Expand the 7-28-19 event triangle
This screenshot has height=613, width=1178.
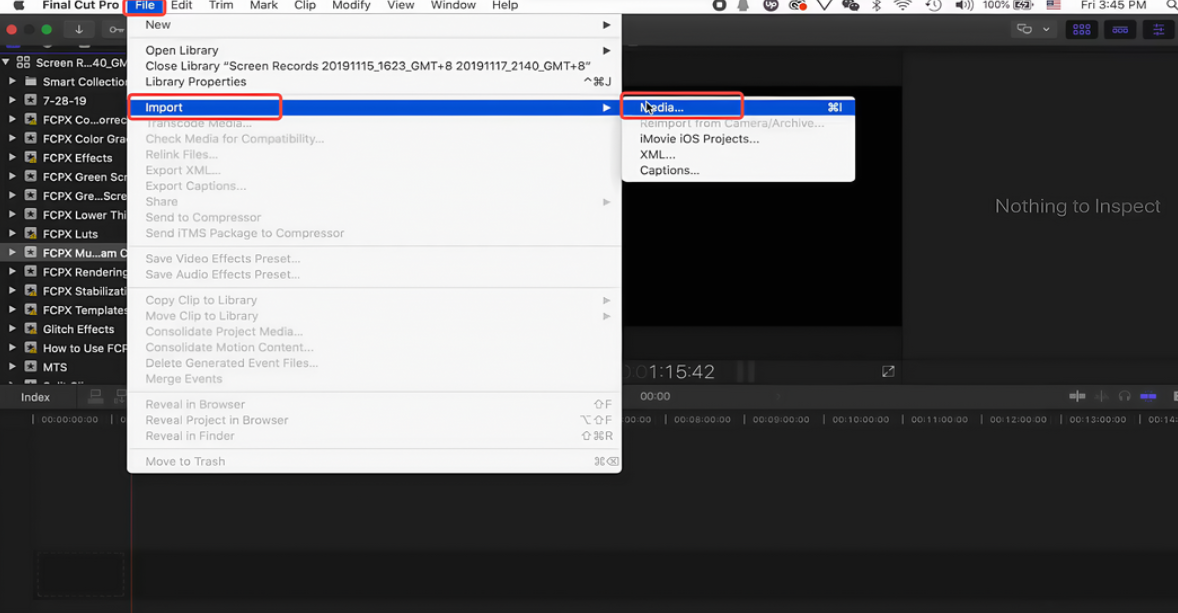(12, 100)
